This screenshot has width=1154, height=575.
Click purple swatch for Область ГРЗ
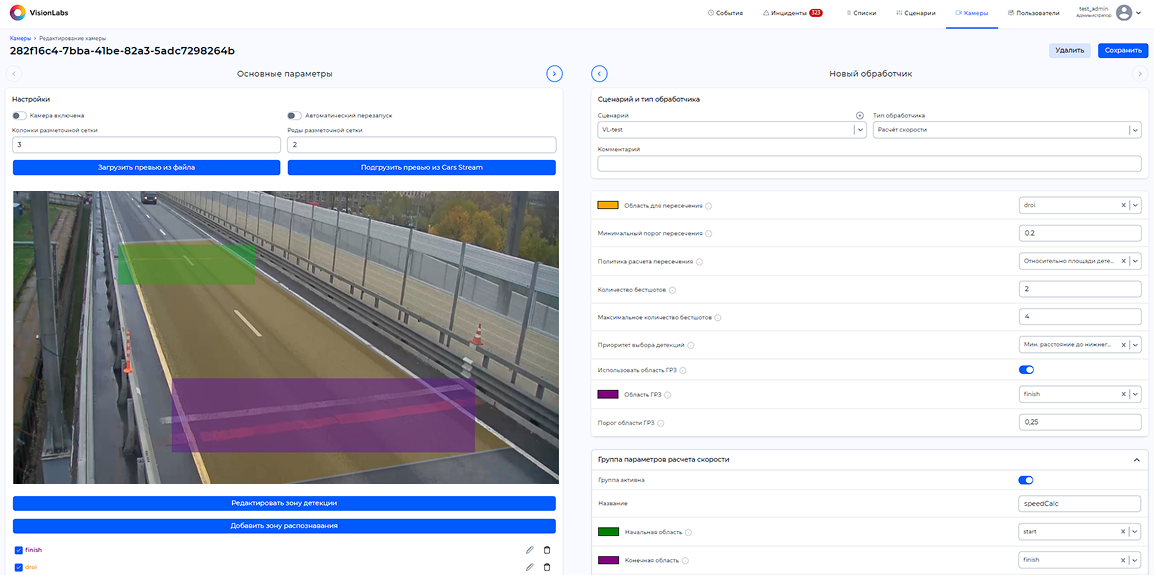(608, 395)
